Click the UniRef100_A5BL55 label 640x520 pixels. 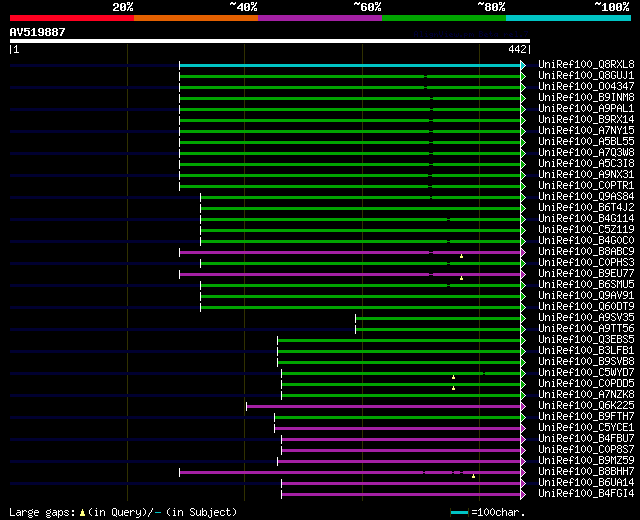tap(586, 142)
